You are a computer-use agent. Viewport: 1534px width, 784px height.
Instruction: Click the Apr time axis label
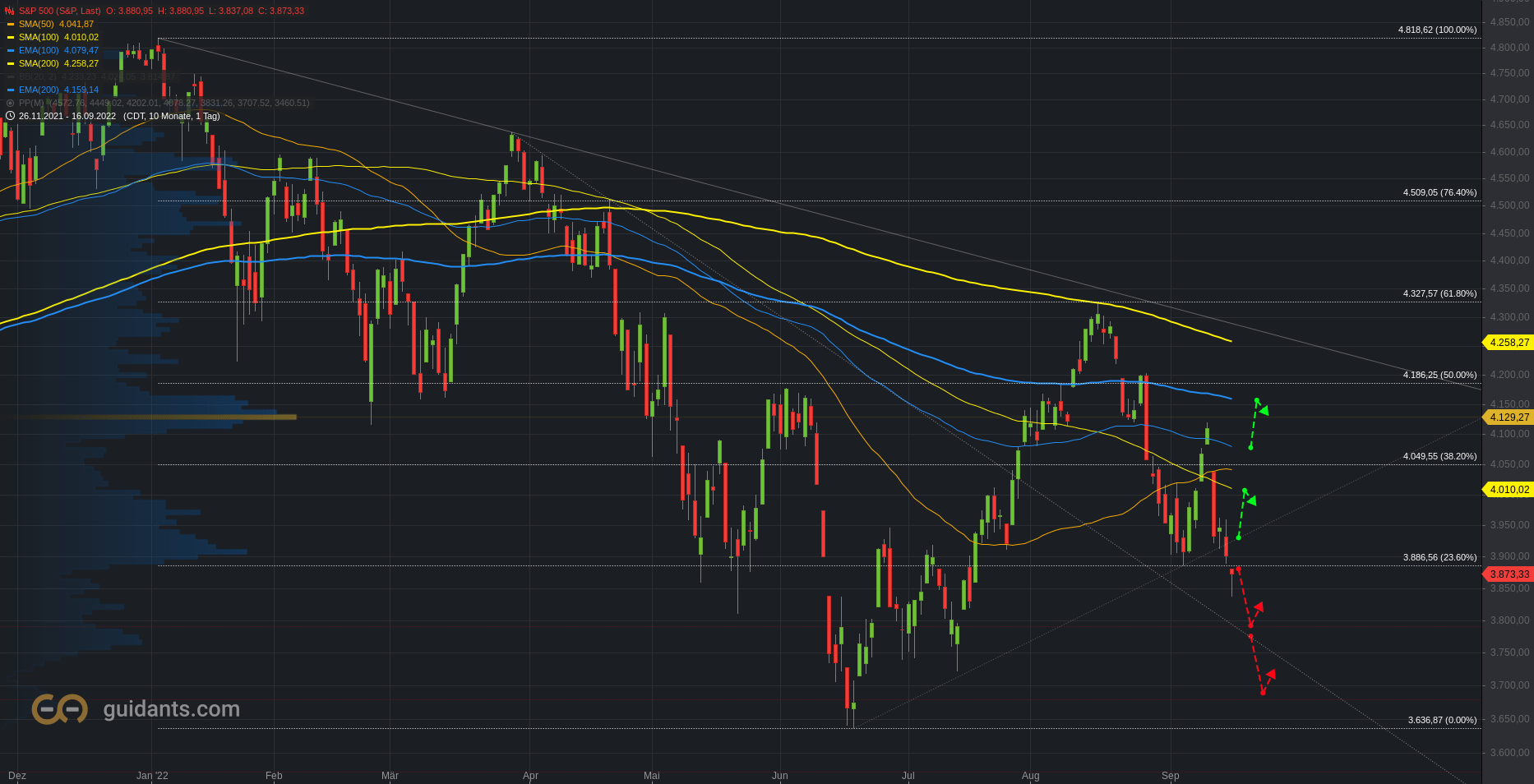pyautogui.click(x=530, y=776)
